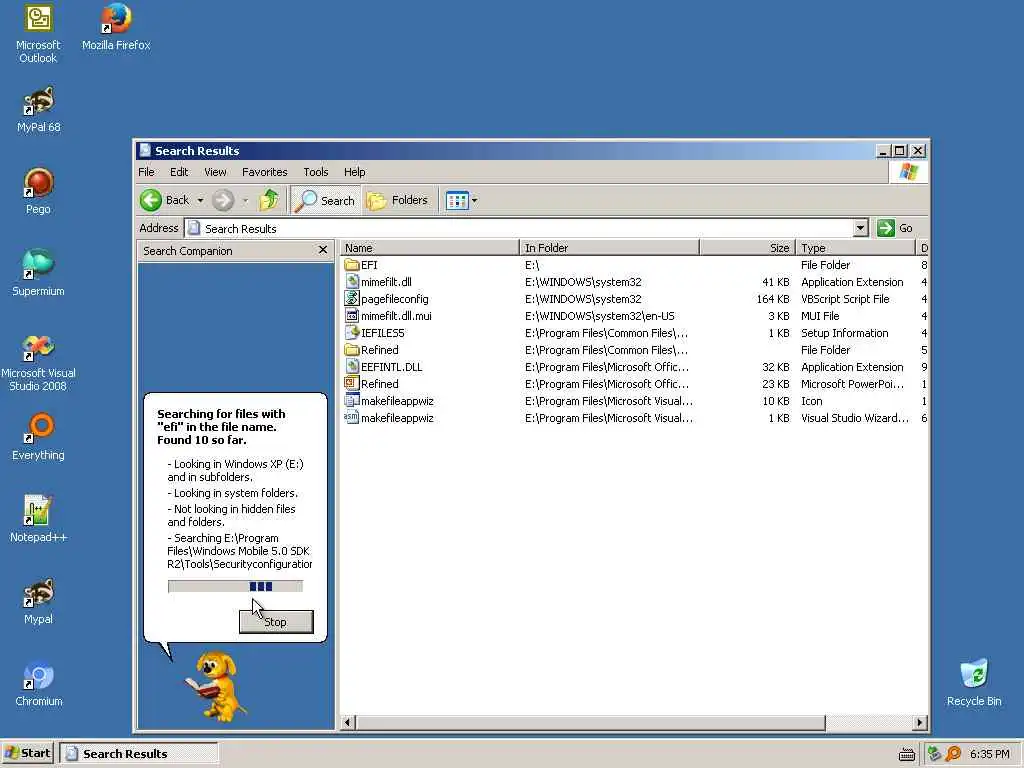This screenshot has height=768, width=1024.
Task: Open Microsoft Outlook desktop shortcut
Action: (x=38, y=34)
